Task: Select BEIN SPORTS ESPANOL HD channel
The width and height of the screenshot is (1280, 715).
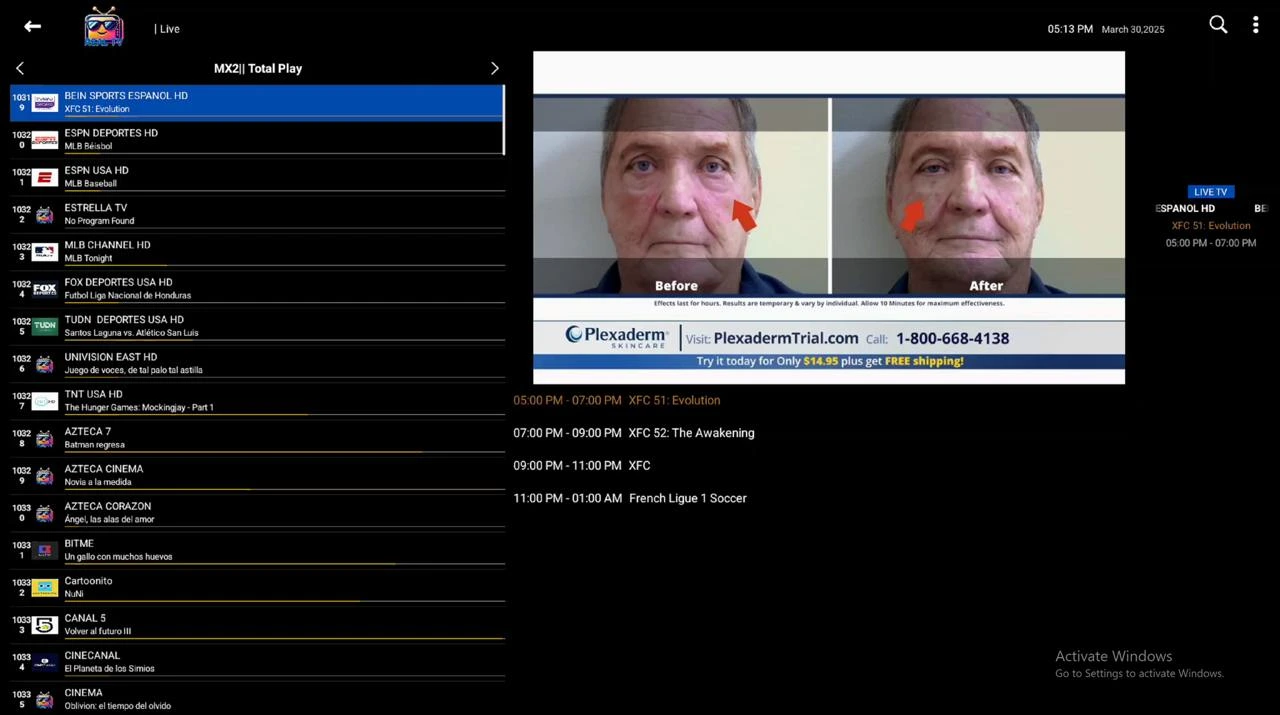Action: [x=257, y=102]
